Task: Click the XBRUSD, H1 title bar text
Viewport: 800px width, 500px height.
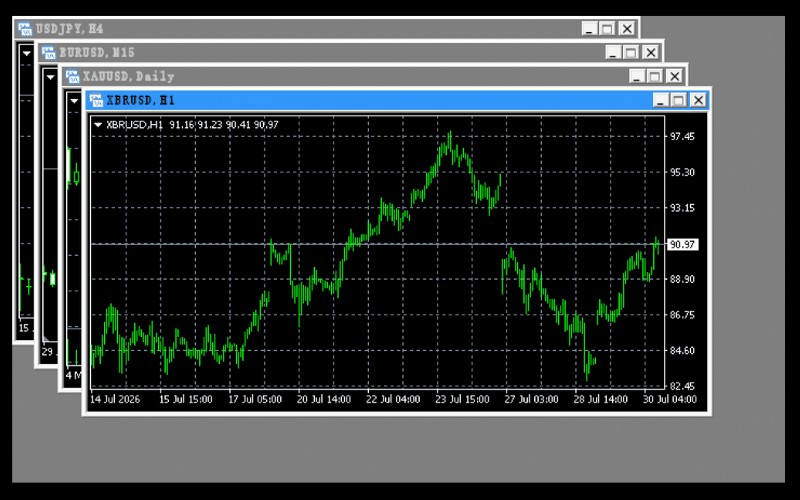Action: point(140,101)
